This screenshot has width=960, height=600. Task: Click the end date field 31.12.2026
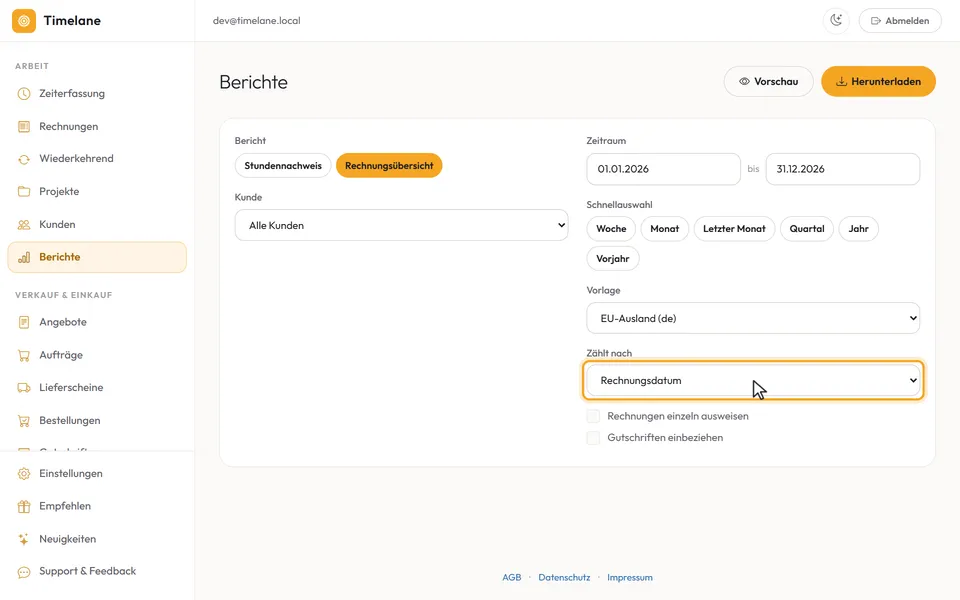tap(842, 169)
